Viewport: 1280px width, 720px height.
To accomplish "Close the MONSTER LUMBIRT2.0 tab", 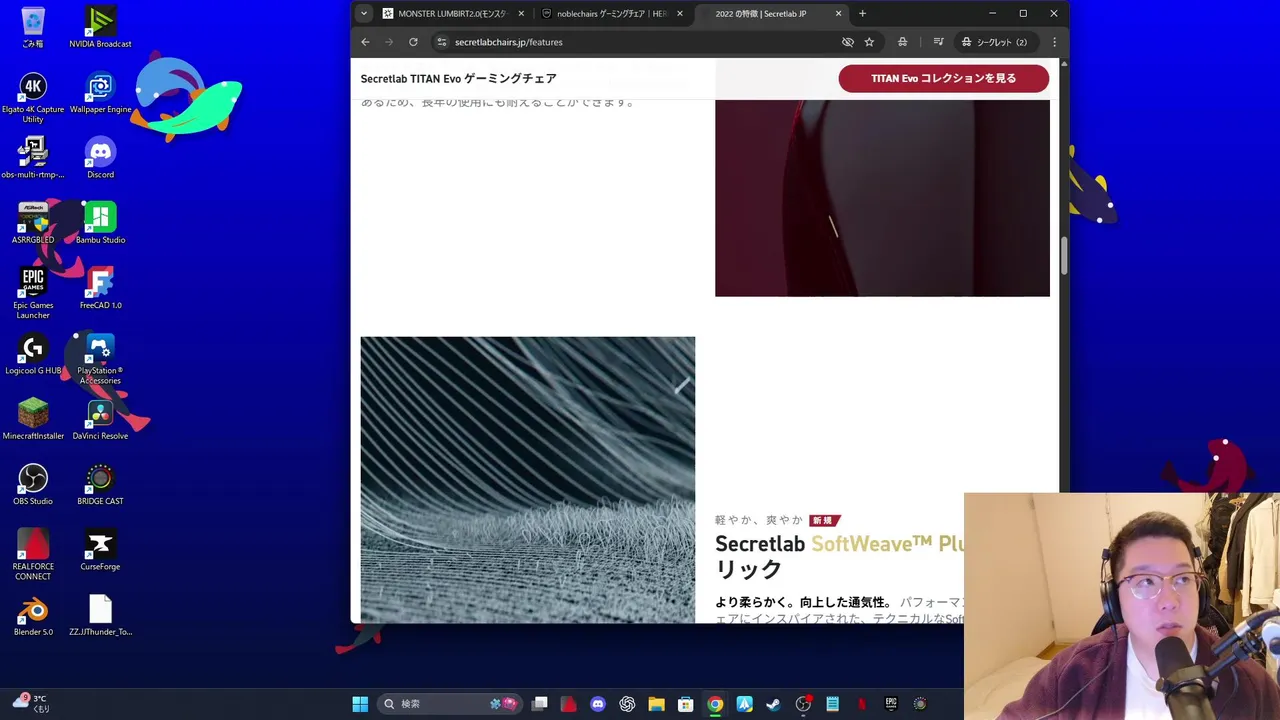I will point(521,14).
